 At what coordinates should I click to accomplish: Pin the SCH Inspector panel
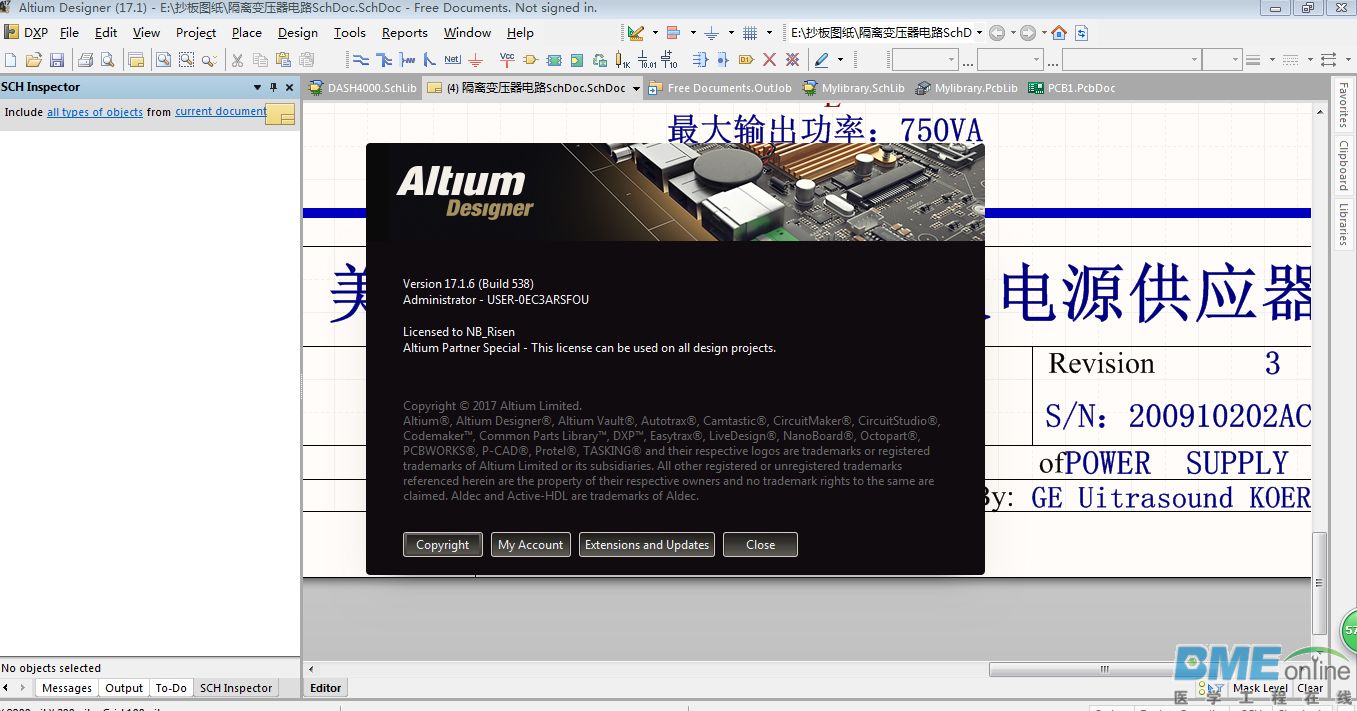(x=273, y=87)
